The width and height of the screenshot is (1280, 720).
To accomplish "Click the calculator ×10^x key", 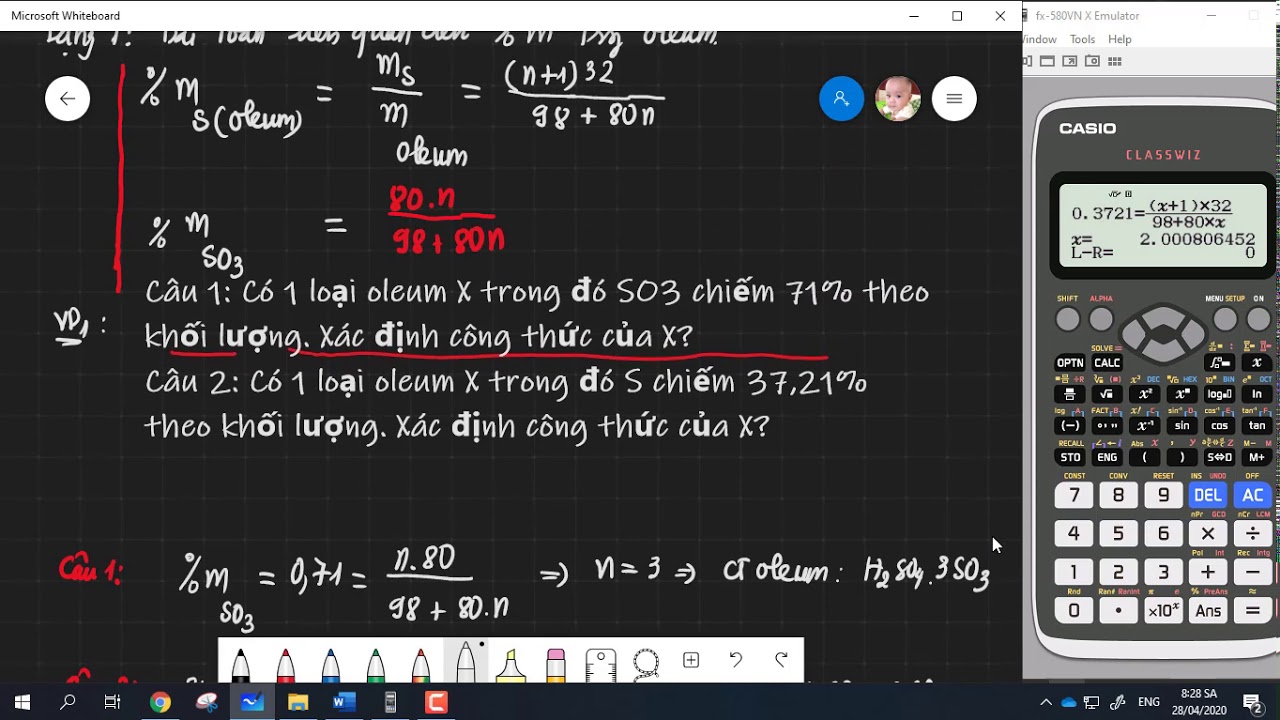I will (1163, 610).
